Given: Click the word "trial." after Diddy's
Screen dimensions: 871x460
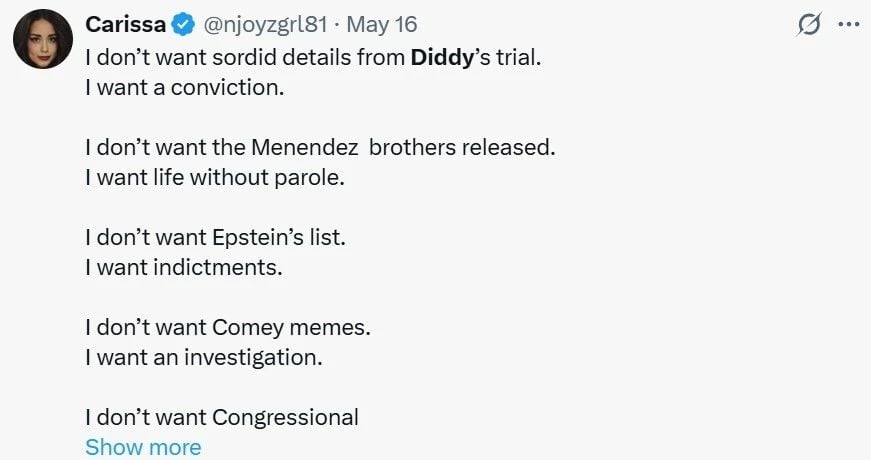Looking at the screenshot, I should (518, 57).
